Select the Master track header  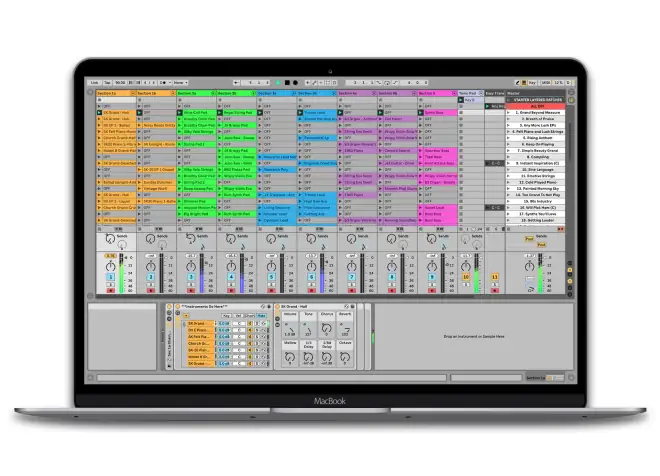pos(535,93)
